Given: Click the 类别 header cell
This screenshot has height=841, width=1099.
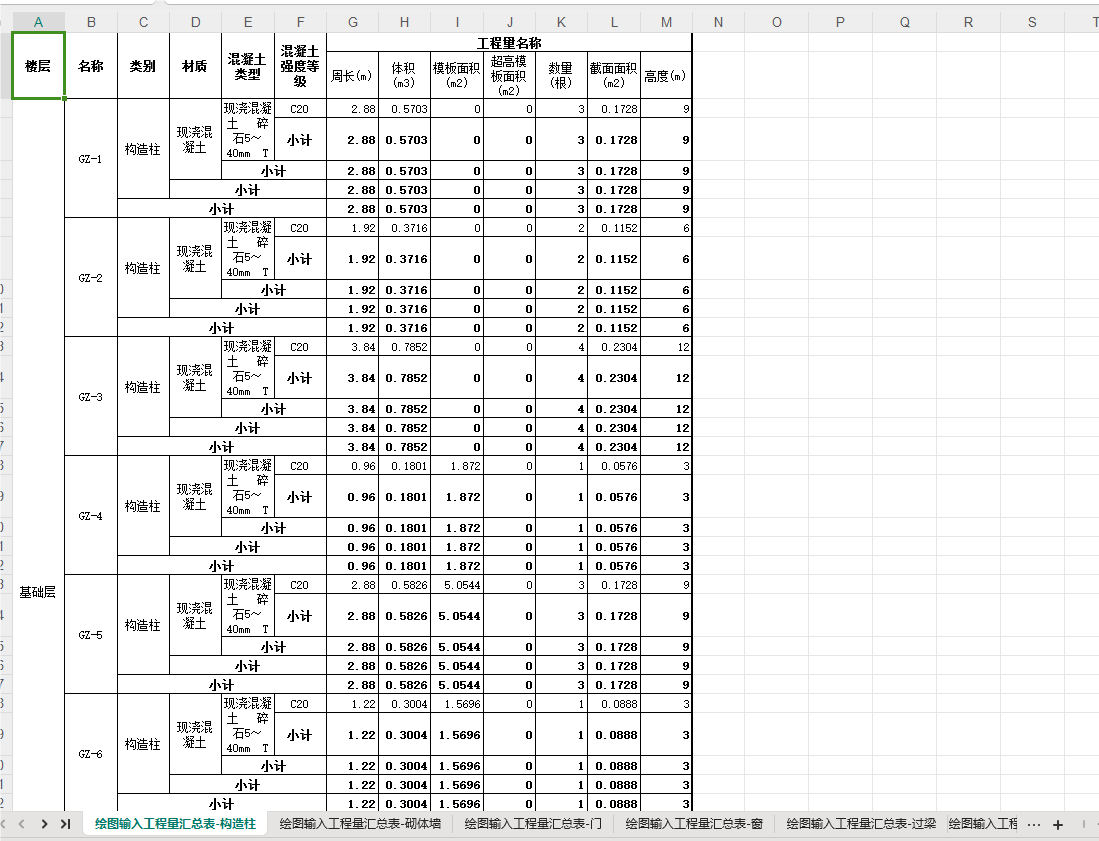Looking at the screenshot, I should [x=144, y=66].
